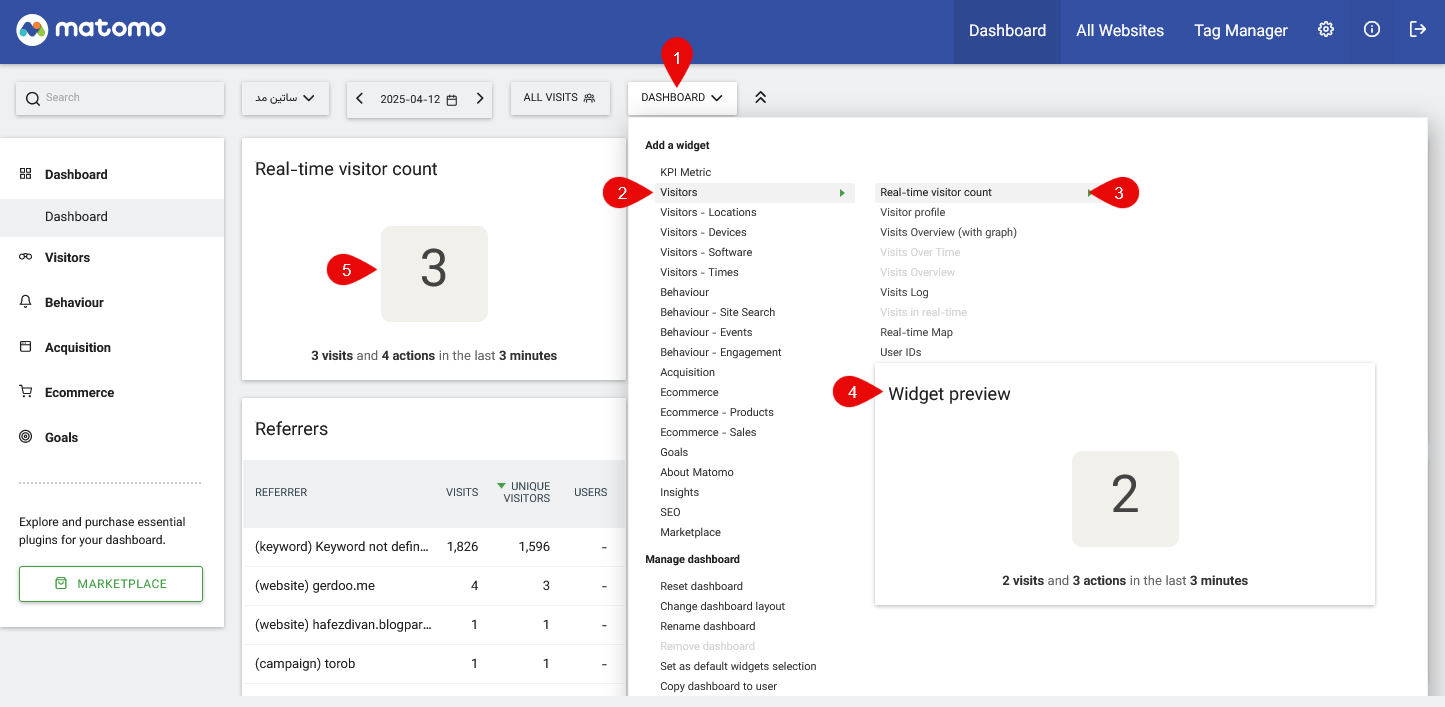Select KPI Metric widget category
The width and height of the screenshot is (1445, 707).
pos(685,172)
